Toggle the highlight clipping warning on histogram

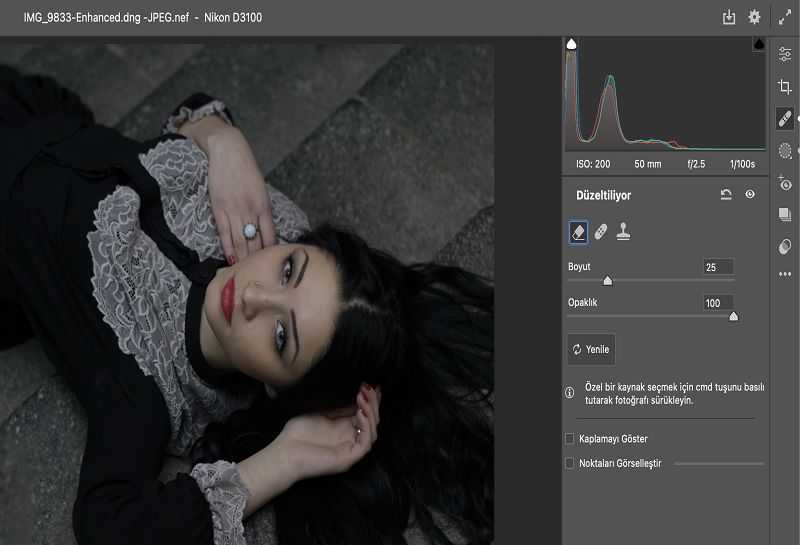pyautogui.click(x=758, y=44)
